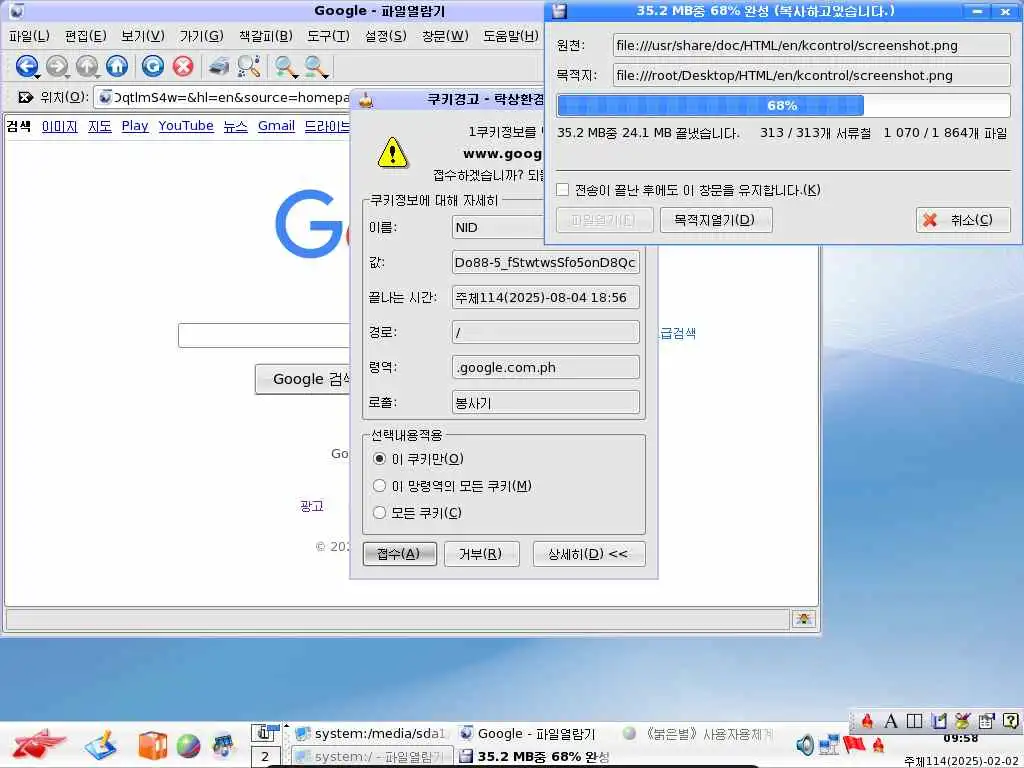Launch the globe browser icon on the panel

click(x=188, y=746)
